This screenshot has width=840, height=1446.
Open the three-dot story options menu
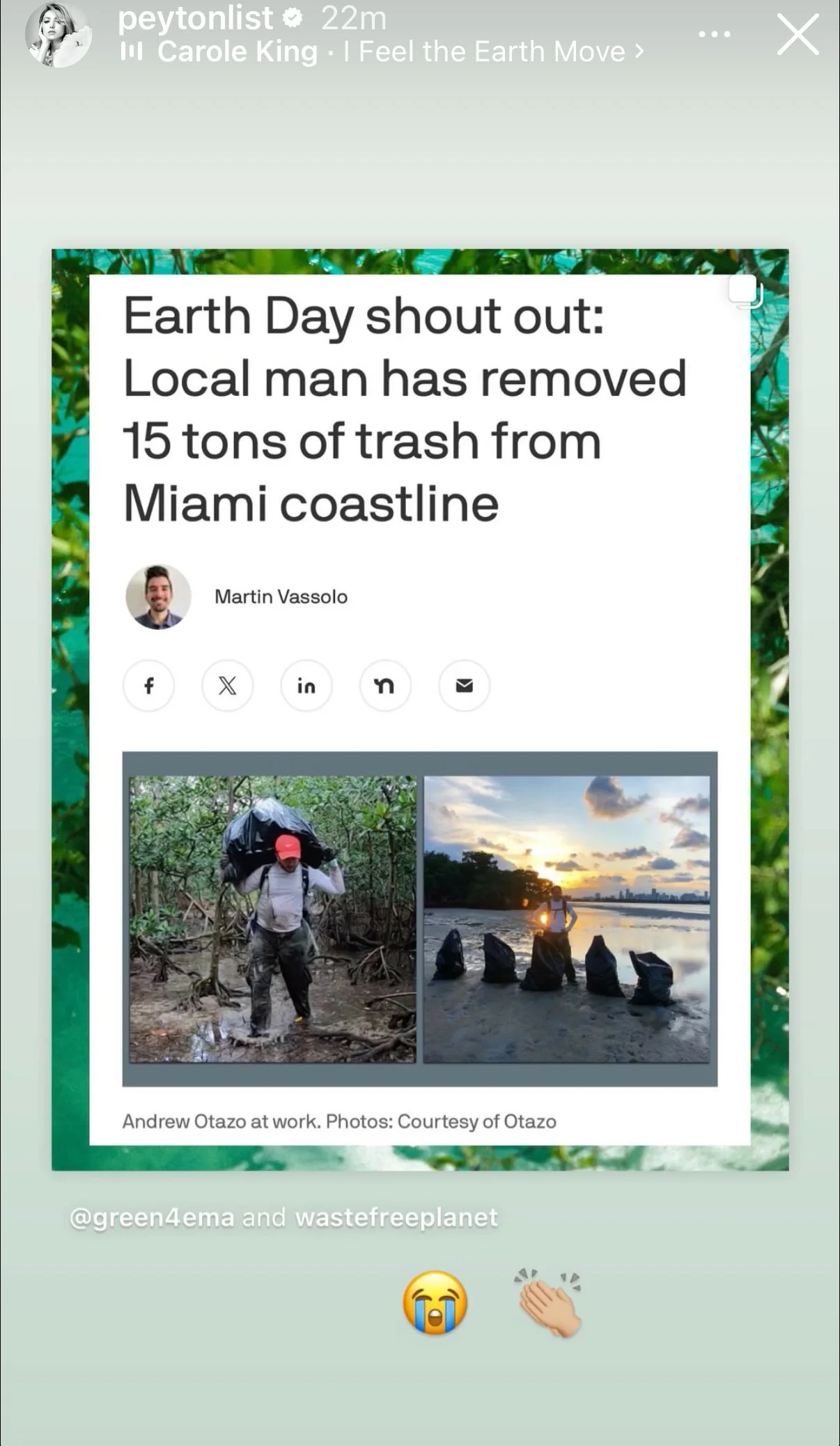[714, 34]
